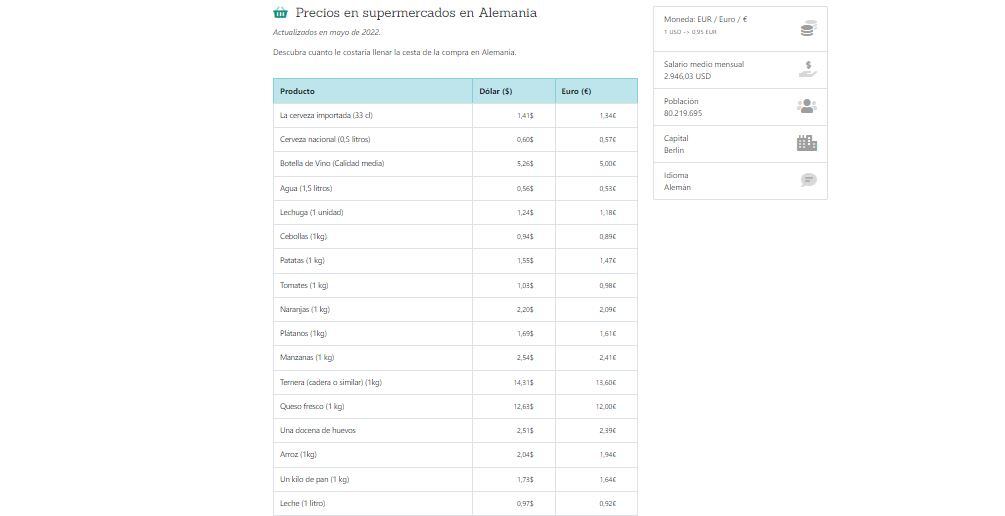Viewport: 1005px width, 516px height.
Task: Click the 12,00€ euro price cell
Action: point(606,407)
